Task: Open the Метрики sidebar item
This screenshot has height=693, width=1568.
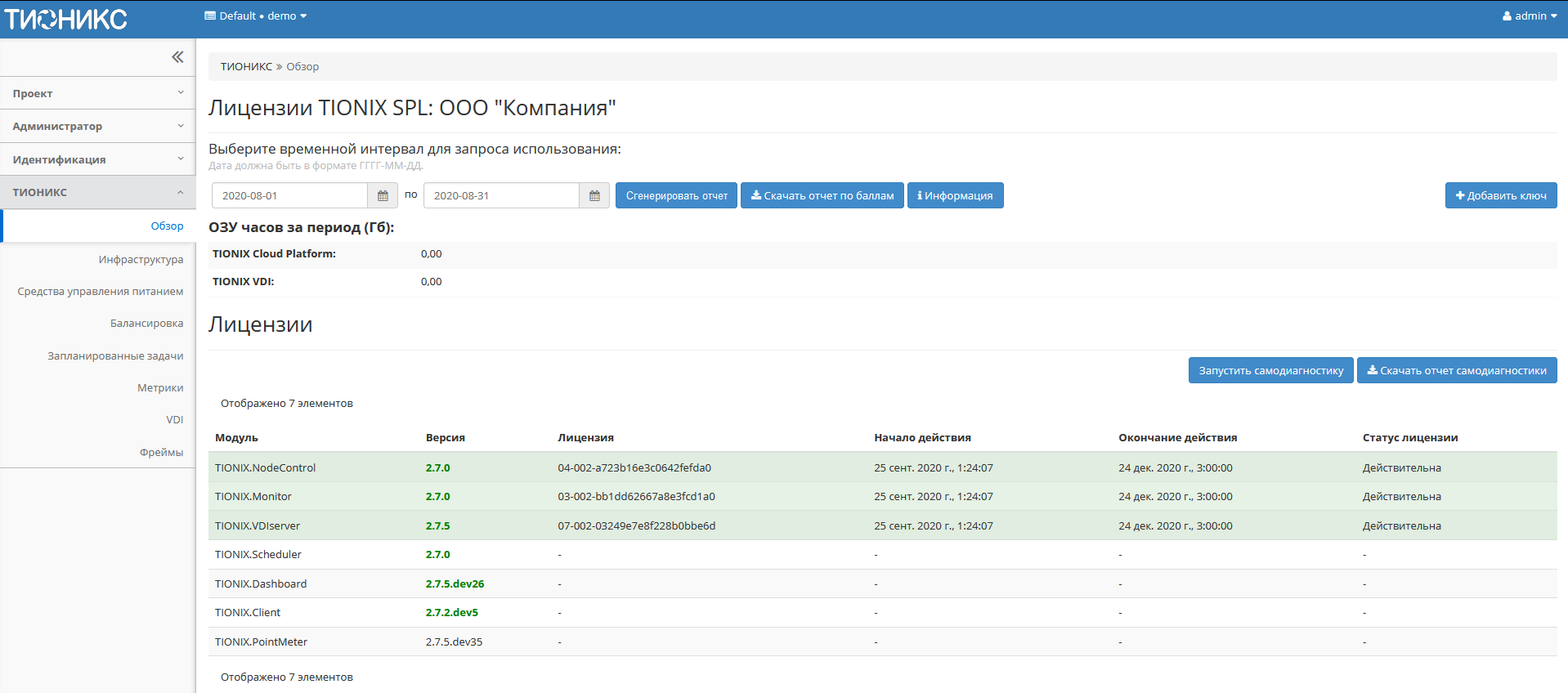Action: (x=160, y=388)
